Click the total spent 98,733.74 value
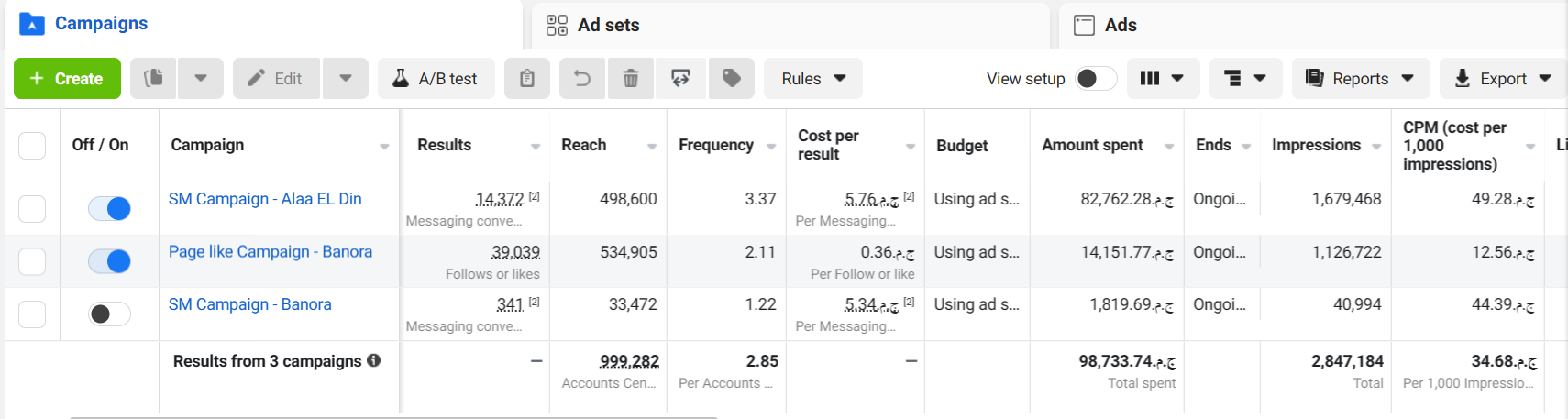Viewport: 1568px width, 419px height. pos(1127,361)
